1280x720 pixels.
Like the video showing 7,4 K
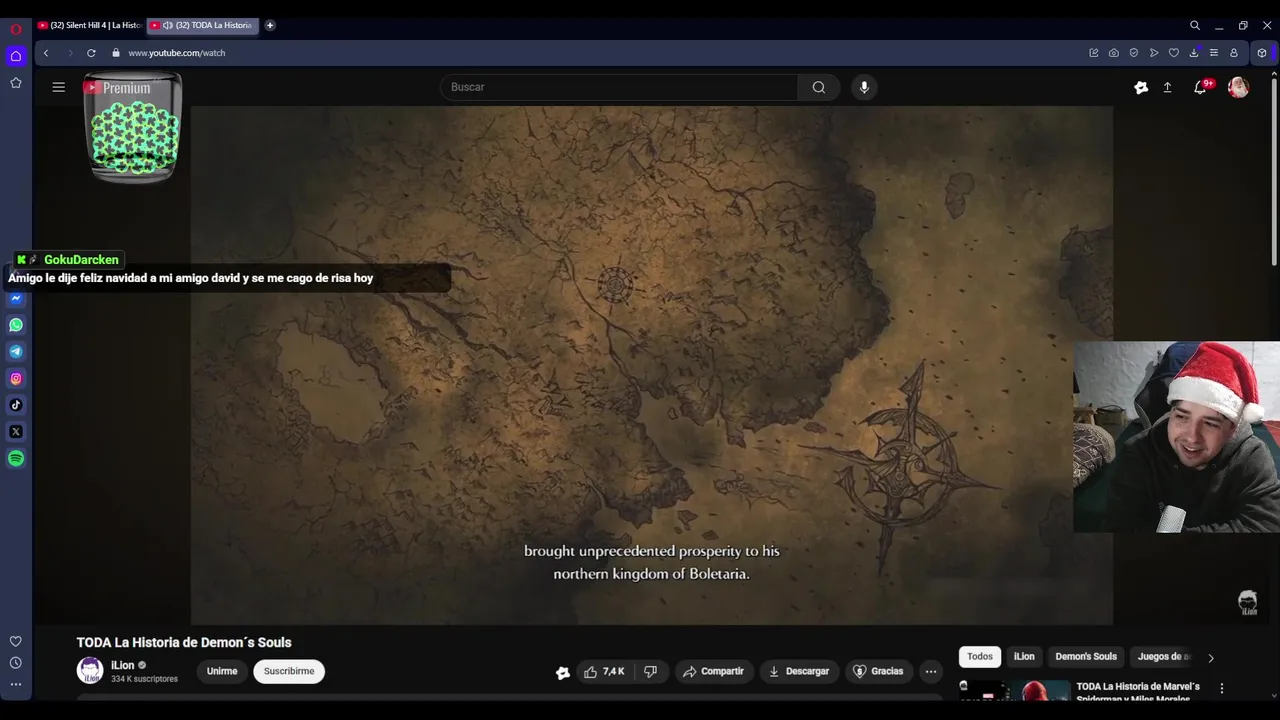(x=605, y=671)
